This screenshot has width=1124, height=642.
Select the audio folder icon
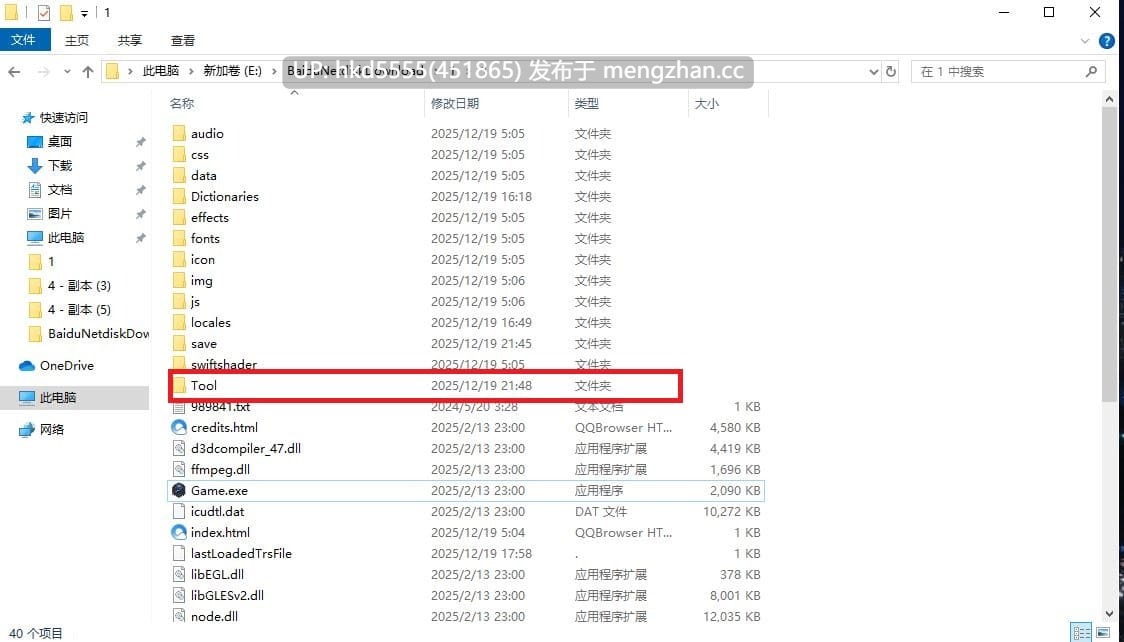click(x=179, y=133)
